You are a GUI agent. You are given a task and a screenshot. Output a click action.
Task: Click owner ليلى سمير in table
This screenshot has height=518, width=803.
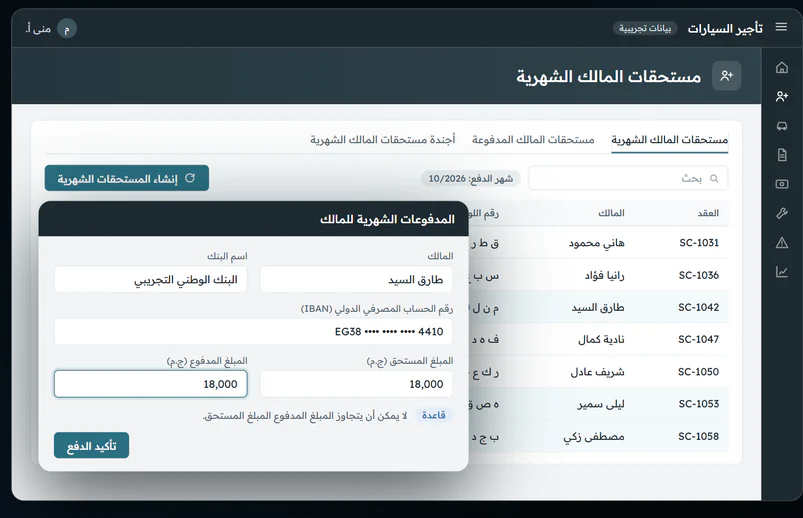[601, 404]
